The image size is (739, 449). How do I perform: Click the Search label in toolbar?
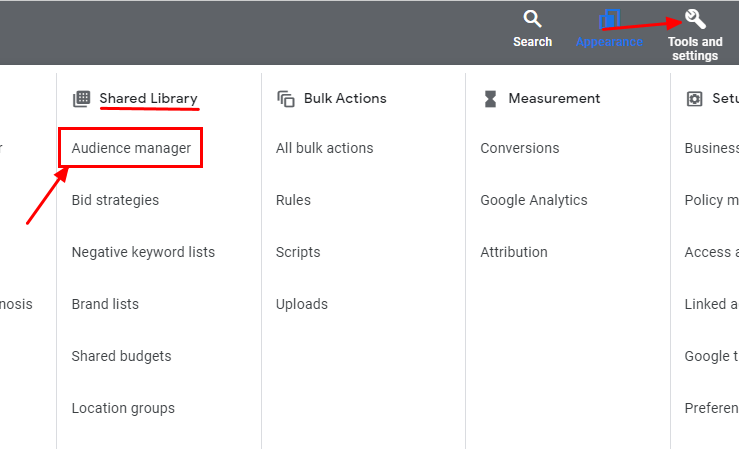(x=532, y=42)
